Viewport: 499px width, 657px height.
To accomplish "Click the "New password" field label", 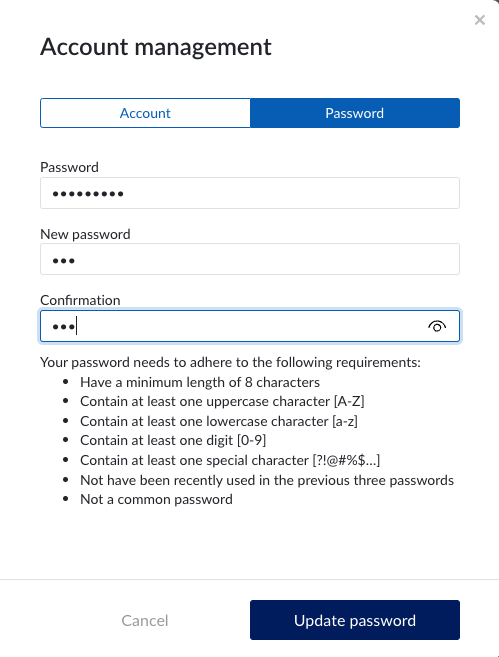I will (85, 234).
